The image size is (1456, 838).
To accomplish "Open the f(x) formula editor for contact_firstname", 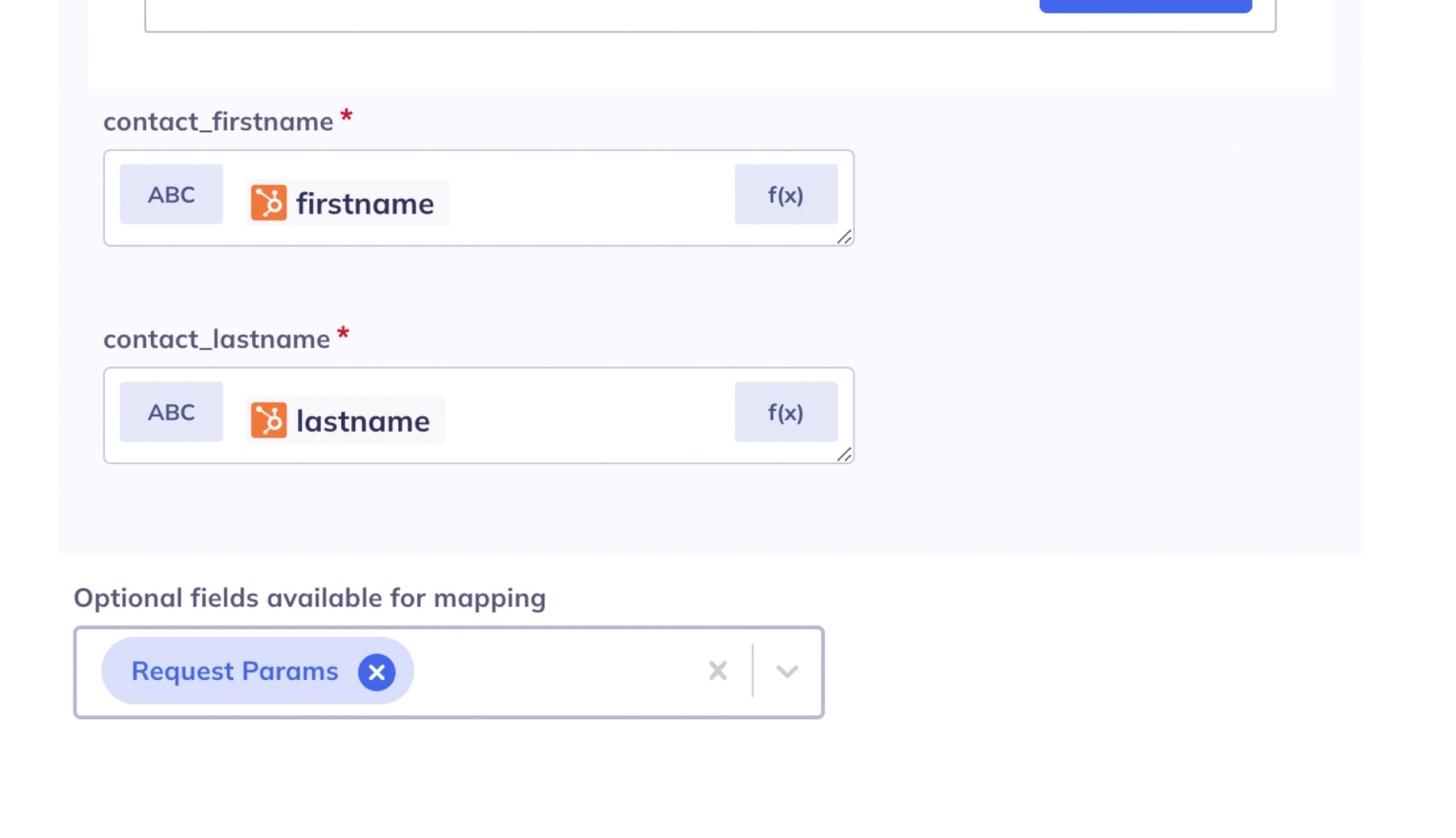I will pos(786,194).
